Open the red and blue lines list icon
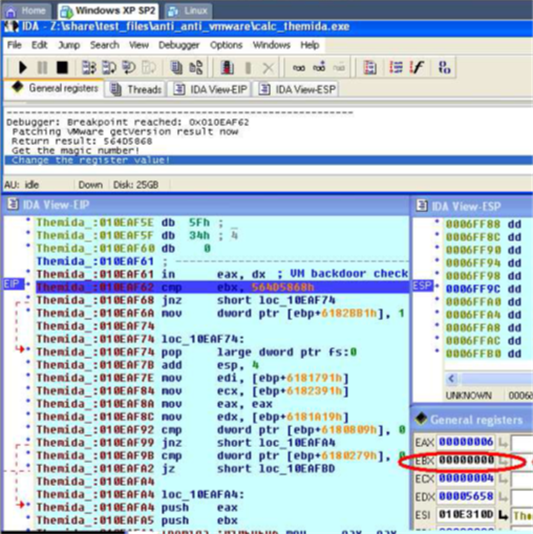 tap(396, 67)
